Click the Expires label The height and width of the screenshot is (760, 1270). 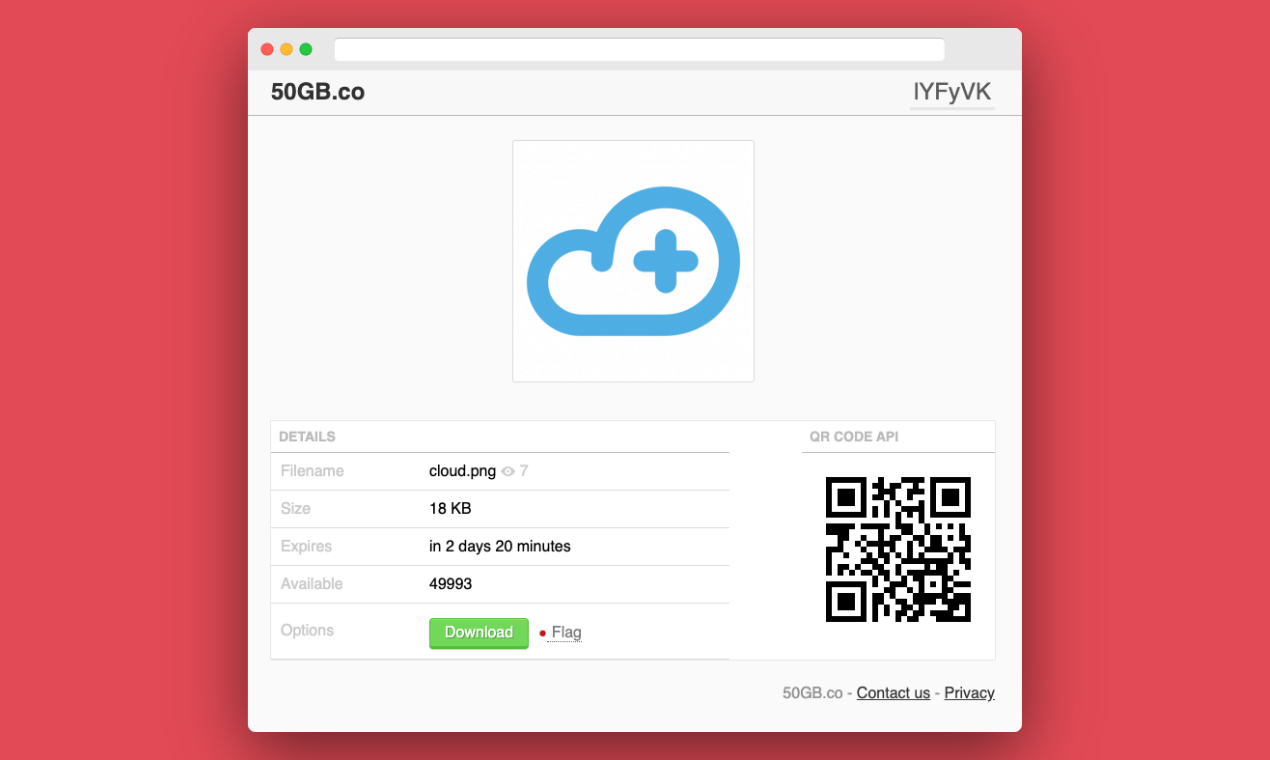point(306,547)
